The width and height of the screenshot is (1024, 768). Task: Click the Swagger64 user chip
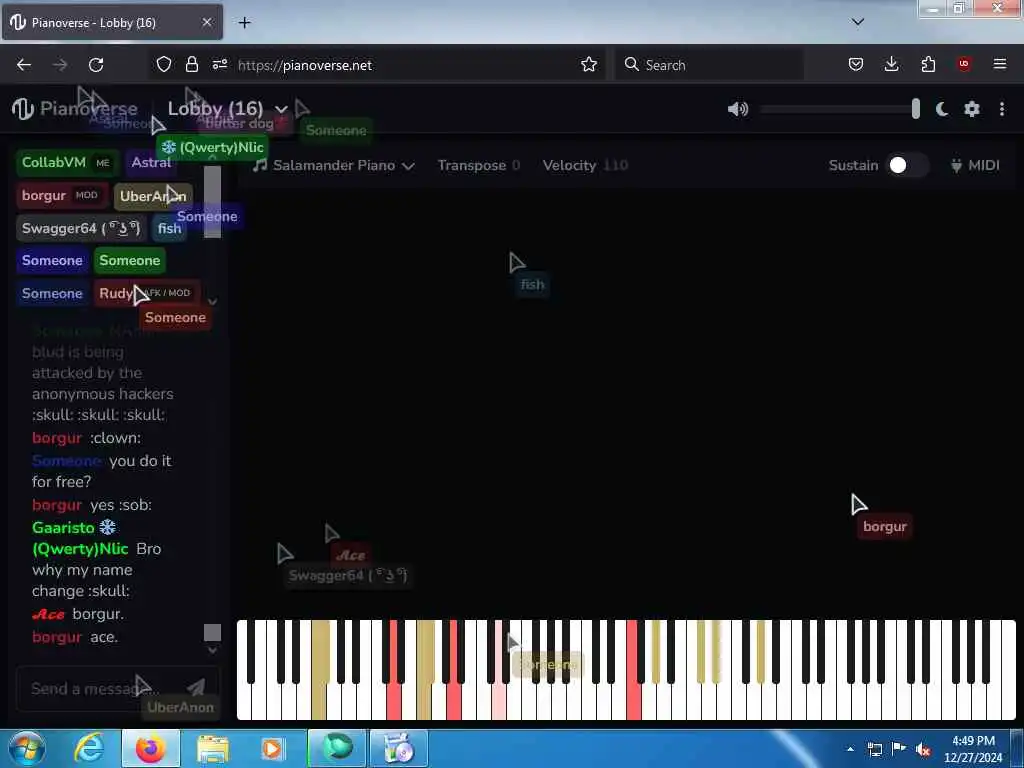80,228
